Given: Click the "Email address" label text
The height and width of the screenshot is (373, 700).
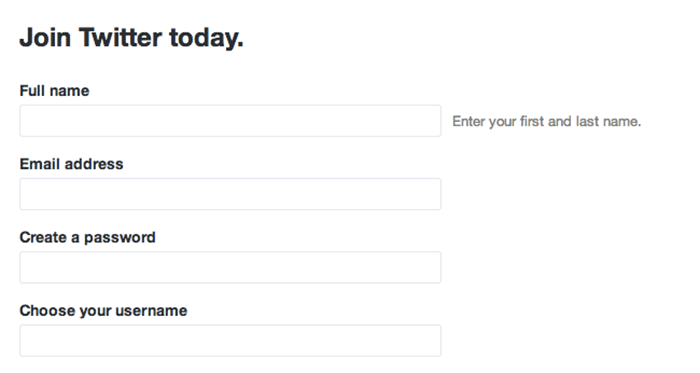Looking at the screenshot, I should pyautogui.click(x=71, y=164).
